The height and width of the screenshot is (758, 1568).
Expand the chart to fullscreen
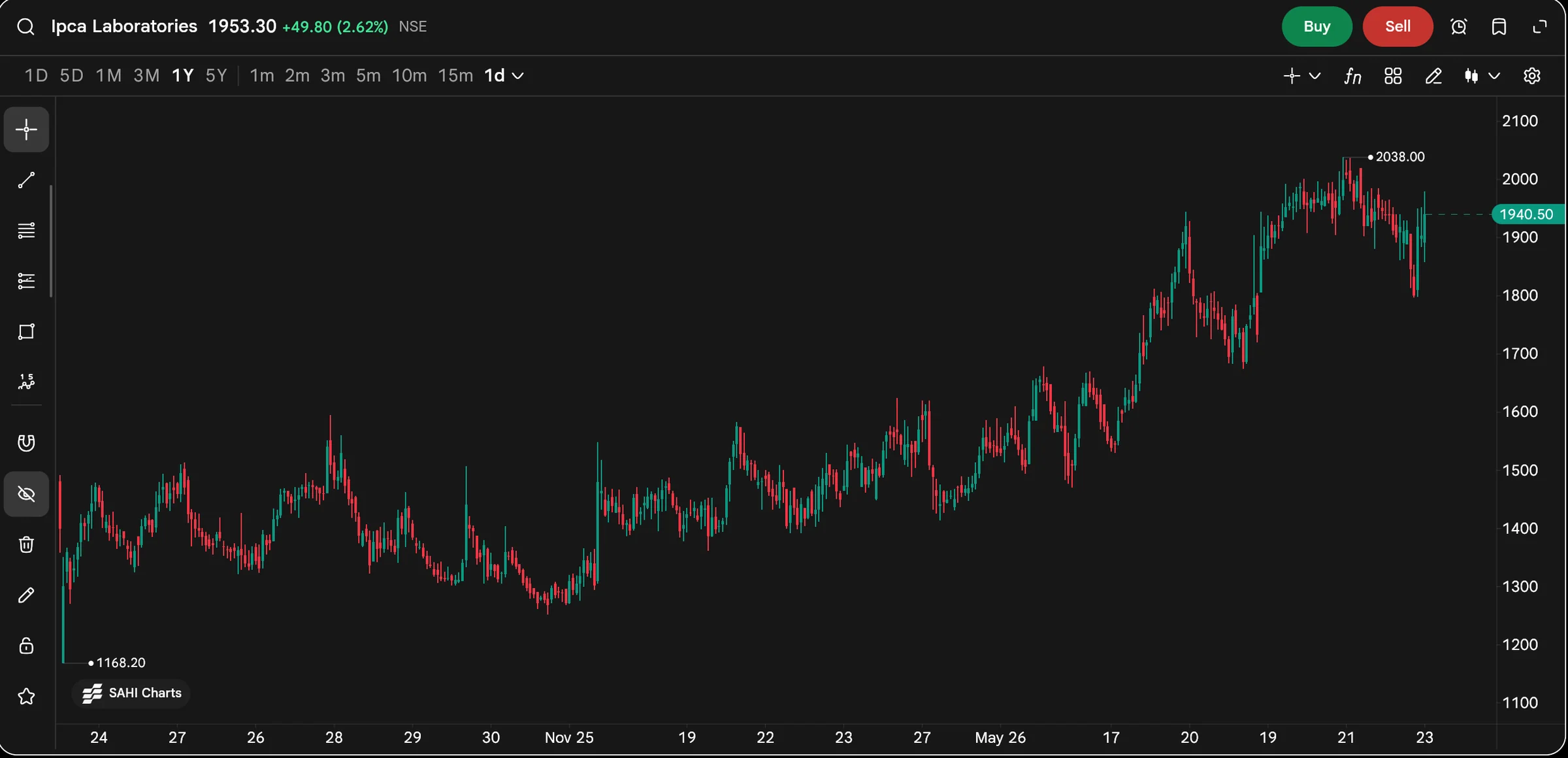(x=1540, y=27)
